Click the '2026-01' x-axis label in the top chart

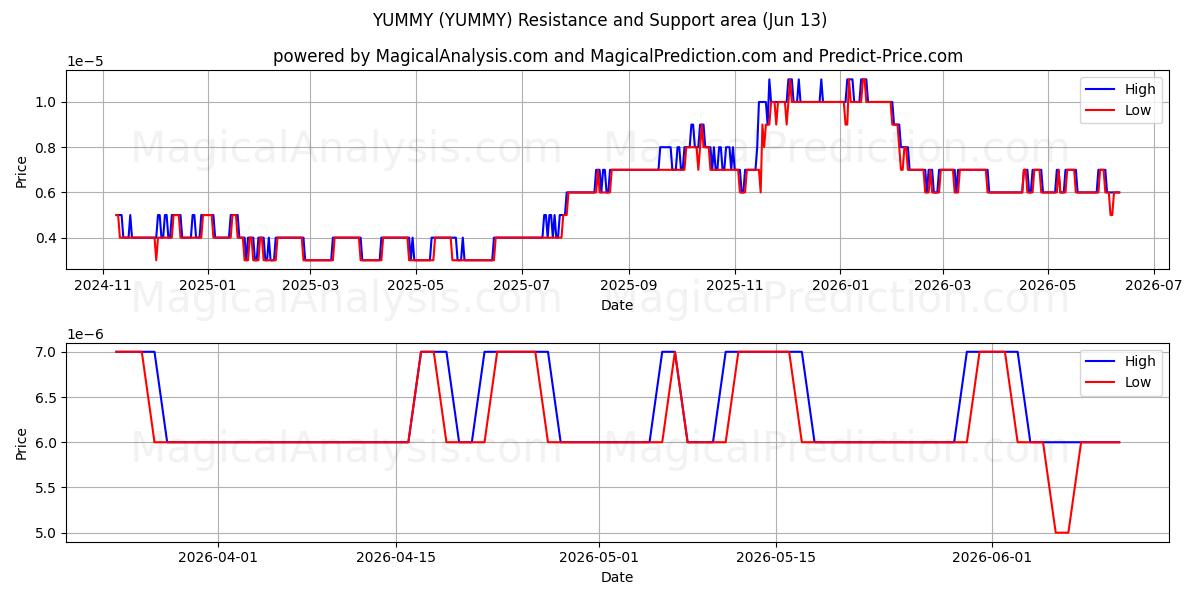pyautogui.click(x=840, y=285)
